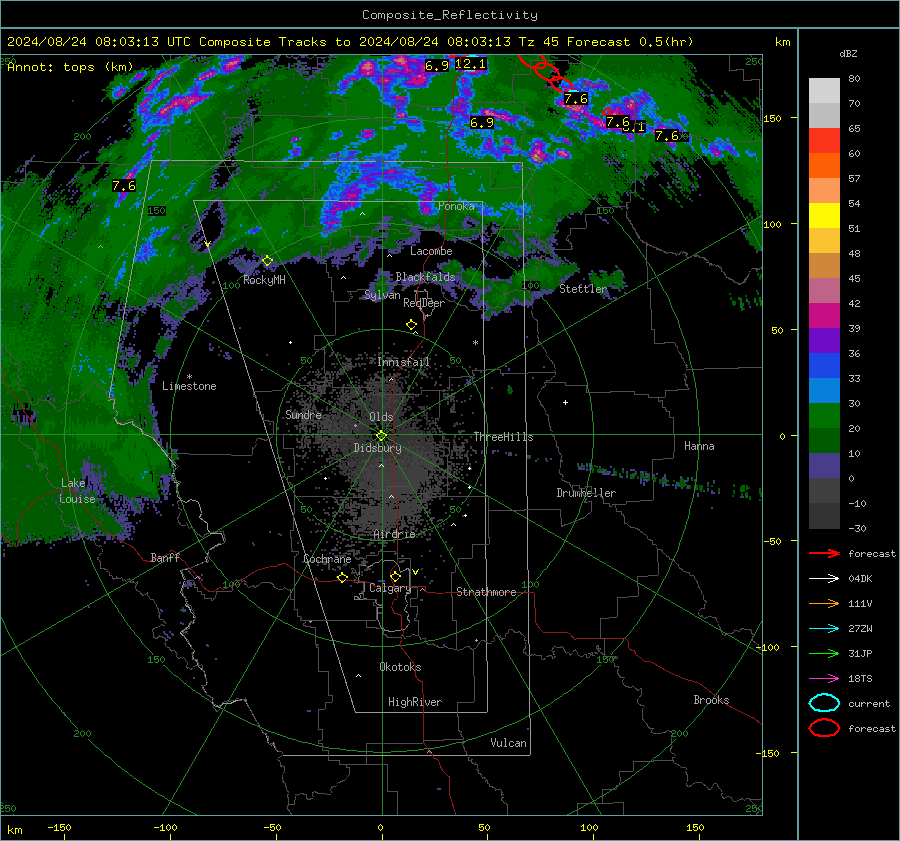Image resolution: width=900 pixels, height=841 pixels.
Task: Click the Lake Louise label
Action: point(77,491)
